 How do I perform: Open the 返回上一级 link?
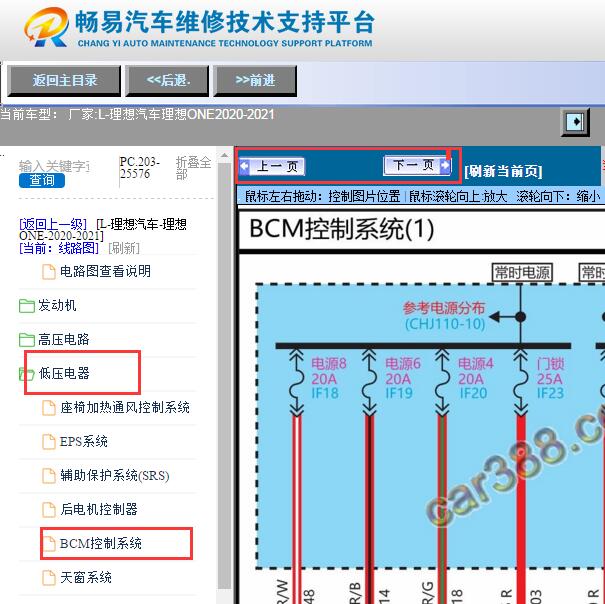pyautogui.click(x=53, y=224)
